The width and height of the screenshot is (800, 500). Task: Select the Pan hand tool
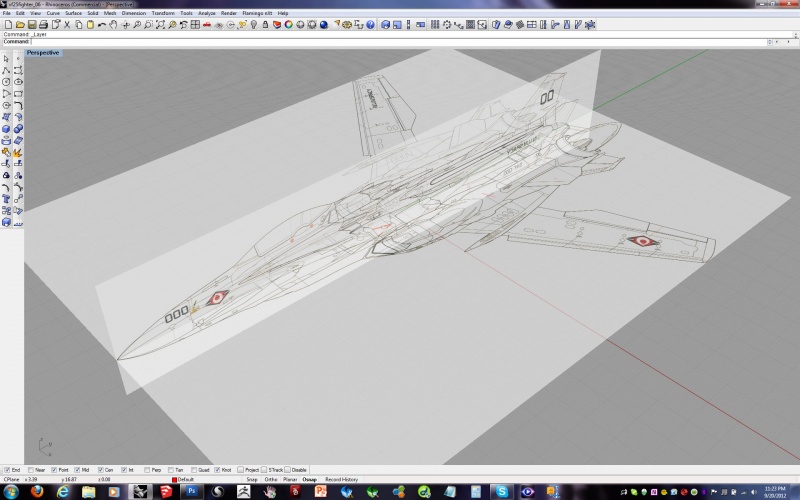coord(113,24)
